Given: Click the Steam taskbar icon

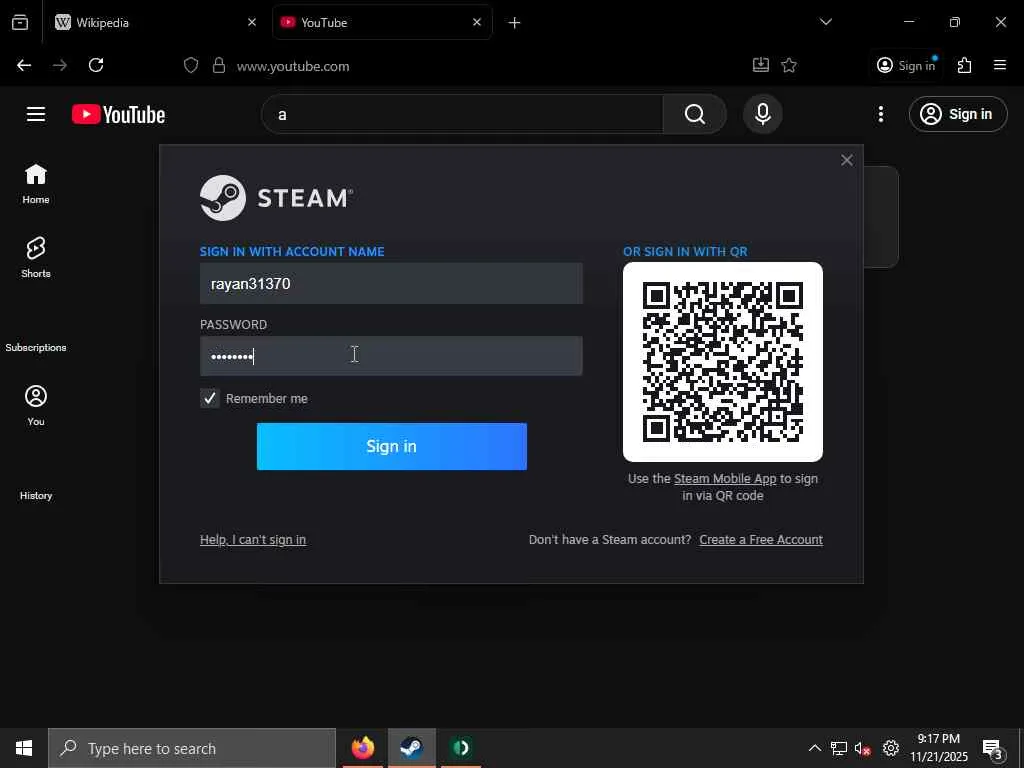Looking at the screenshot, I should pos(411,748).
